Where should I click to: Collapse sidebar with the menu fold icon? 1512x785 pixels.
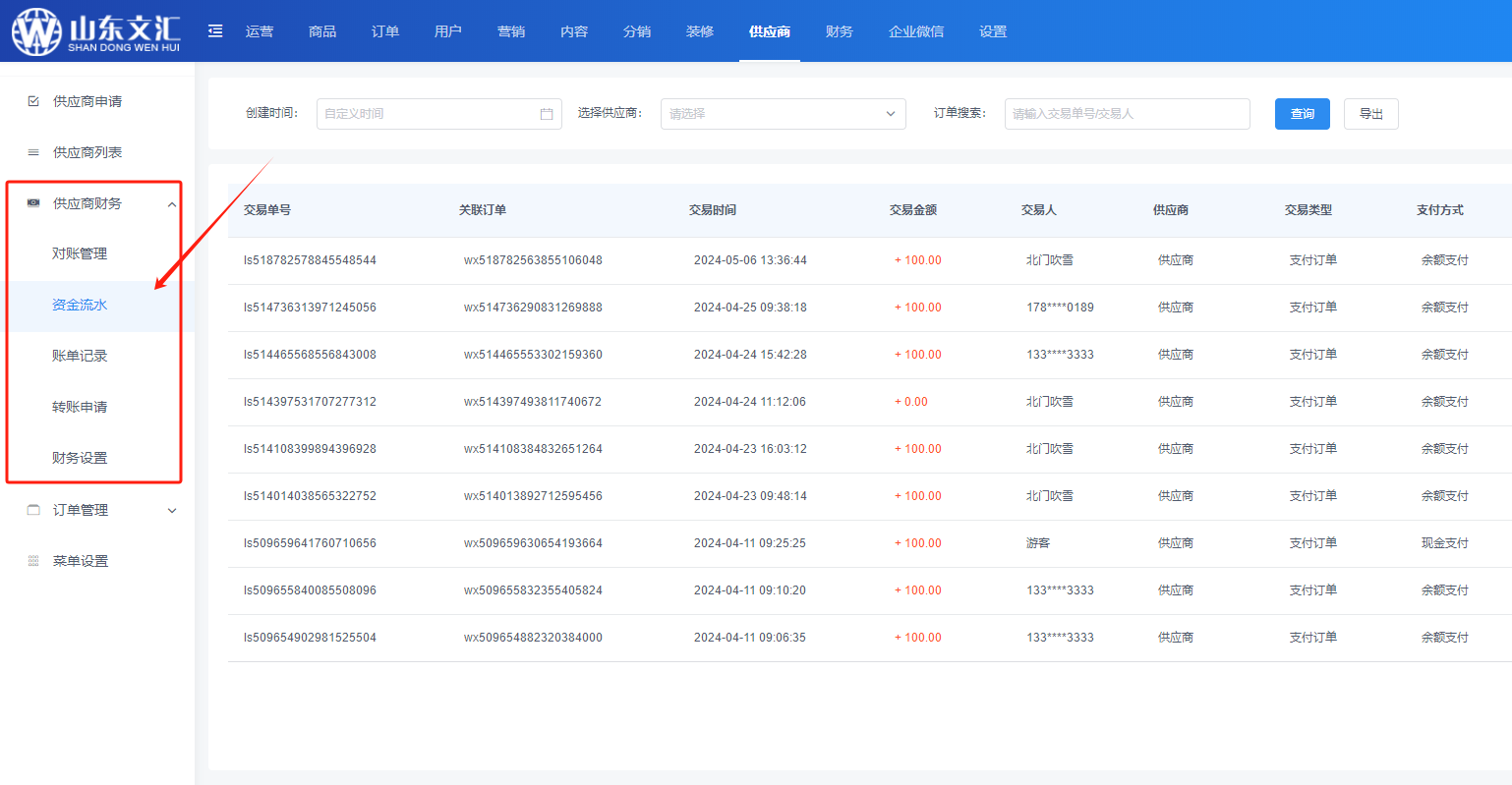215,31
